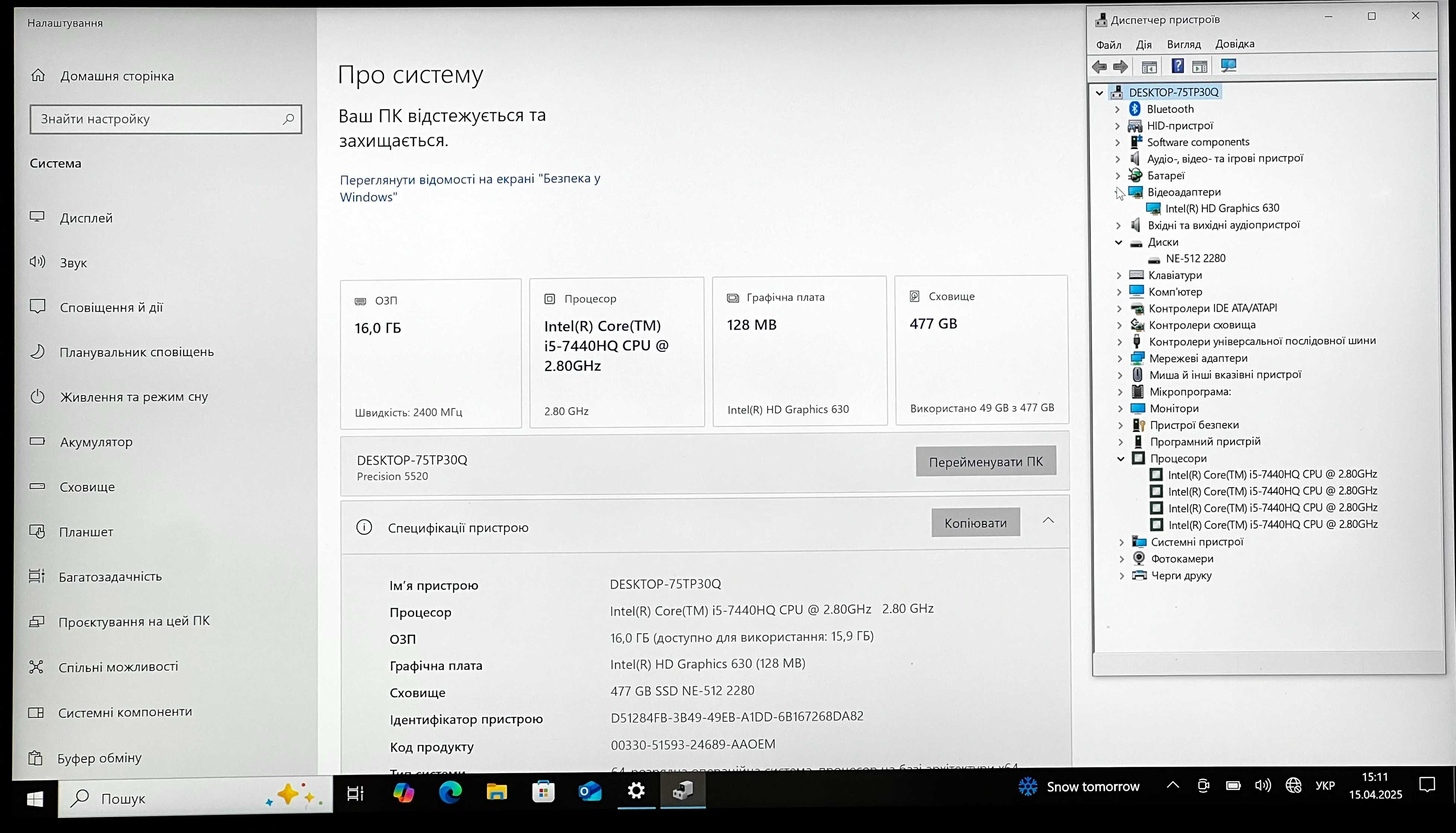Click the УКР language indicator
This screenshot has height=833, width=1456.
coord(1325,786)
